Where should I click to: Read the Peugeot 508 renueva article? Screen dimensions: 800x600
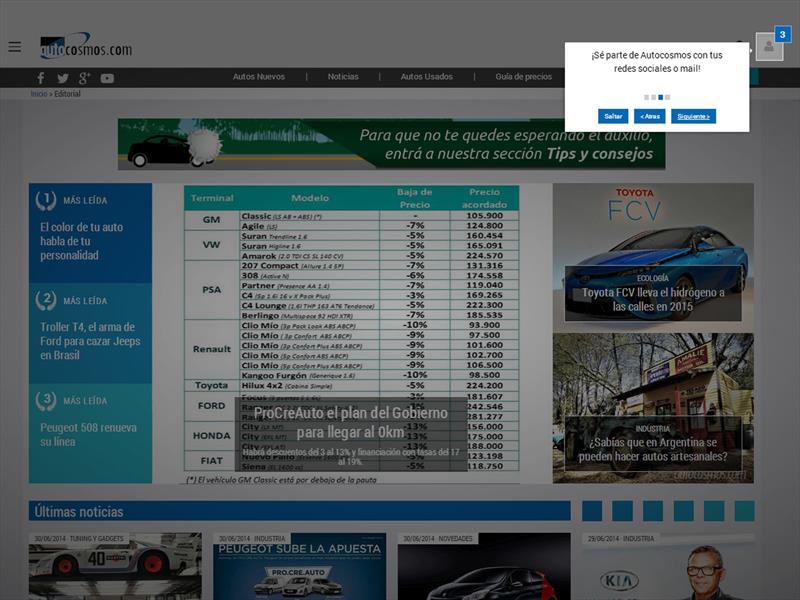pos(88,434)
